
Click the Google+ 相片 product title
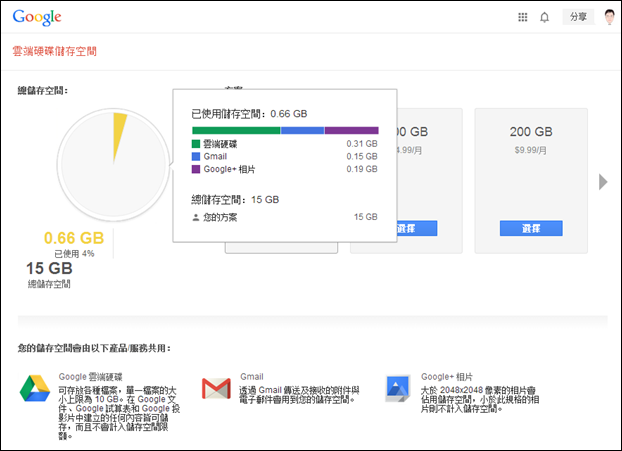point(447,376)
